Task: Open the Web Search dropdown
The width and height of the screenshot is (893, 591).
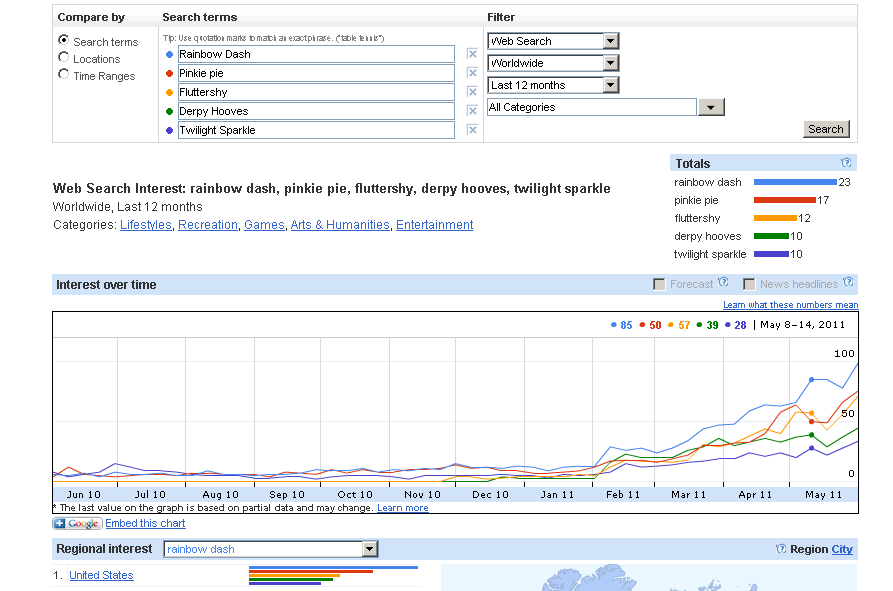Action: coord(553,41)
